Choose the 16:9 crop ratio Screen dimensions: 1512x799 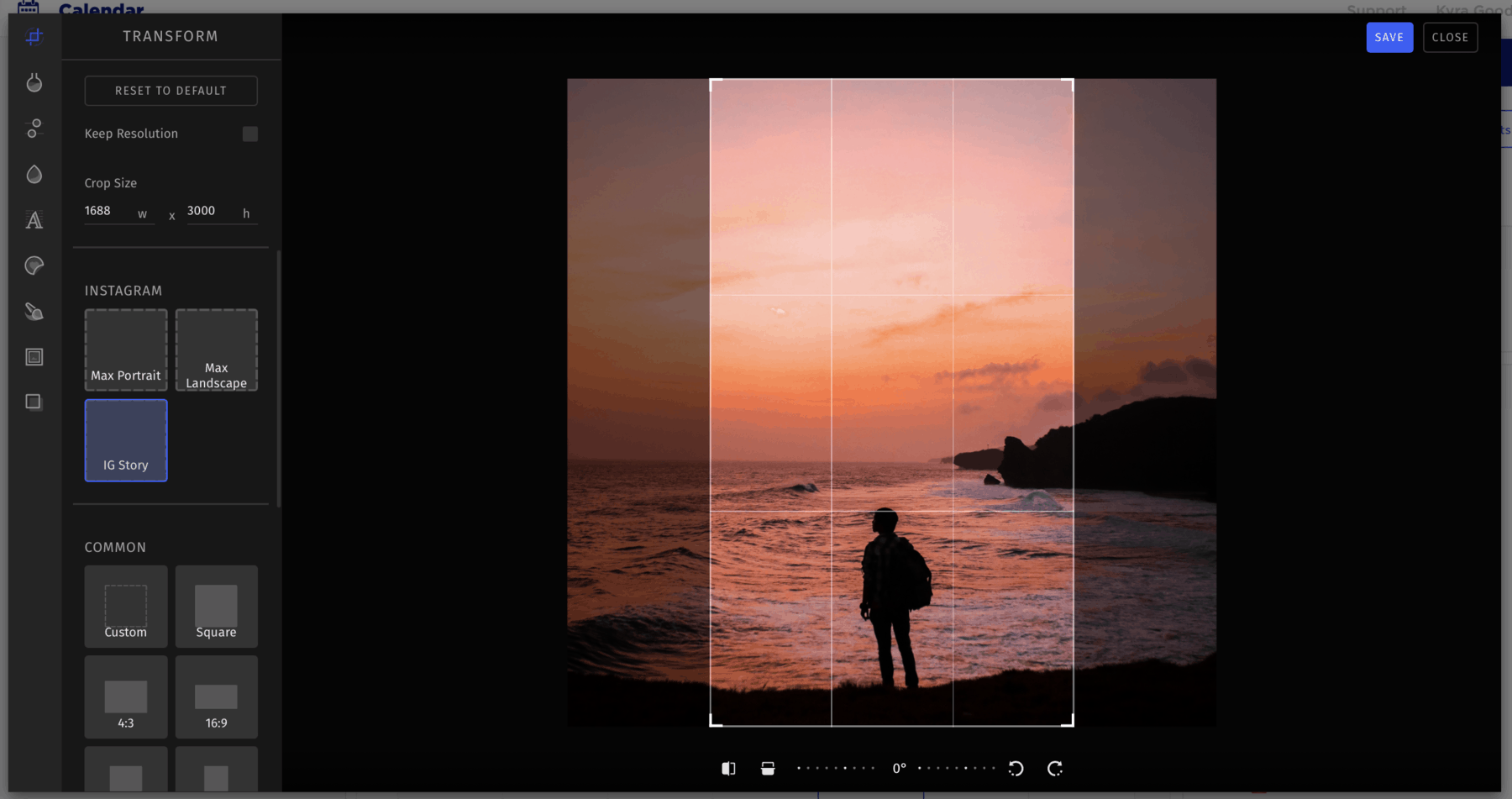pyautogui.click(x=217, y=697)
